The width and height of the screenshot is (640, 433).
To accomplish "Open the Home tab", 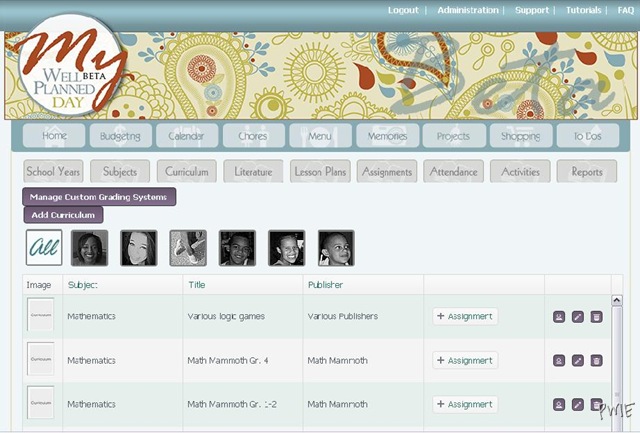I will tap(54, 135).
